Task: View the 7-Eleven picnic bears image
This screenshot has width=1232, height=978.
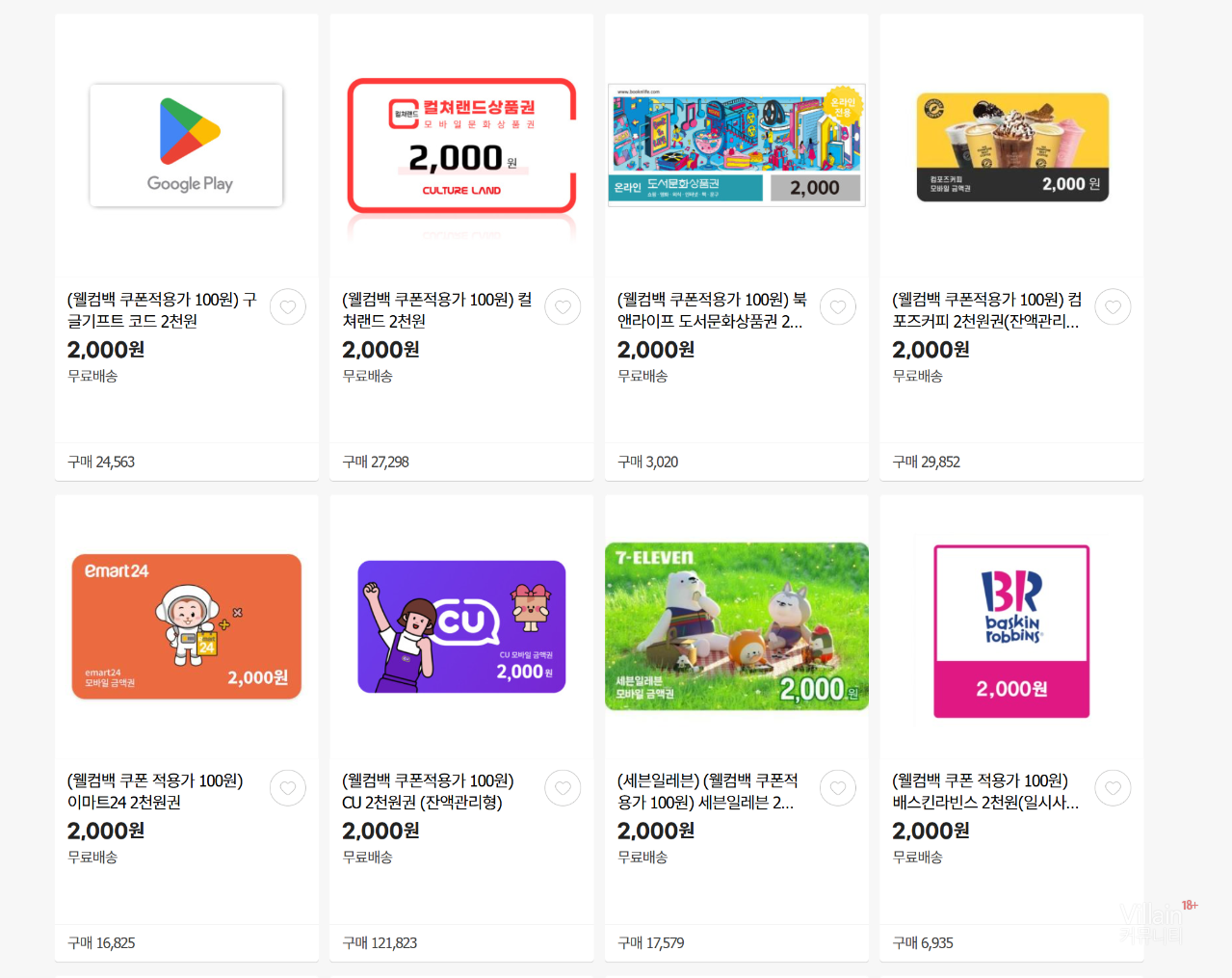Action: 736,626
